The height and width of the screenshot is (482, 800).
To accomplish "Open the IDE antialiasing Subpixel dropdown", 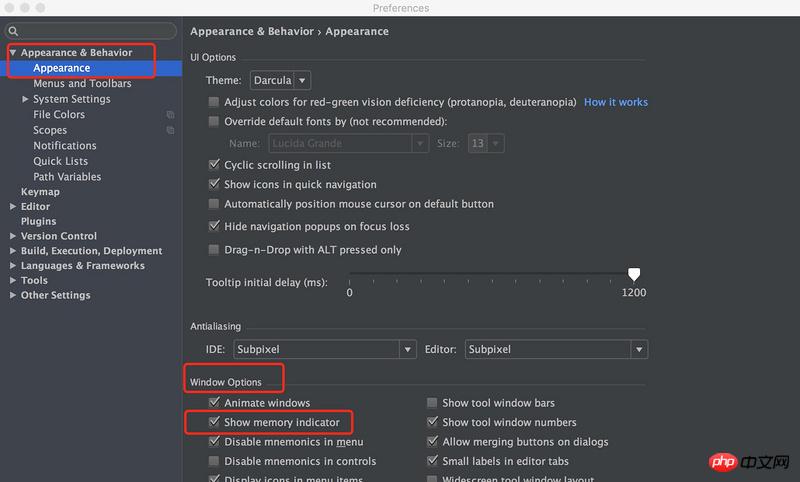I will point(324,349).
